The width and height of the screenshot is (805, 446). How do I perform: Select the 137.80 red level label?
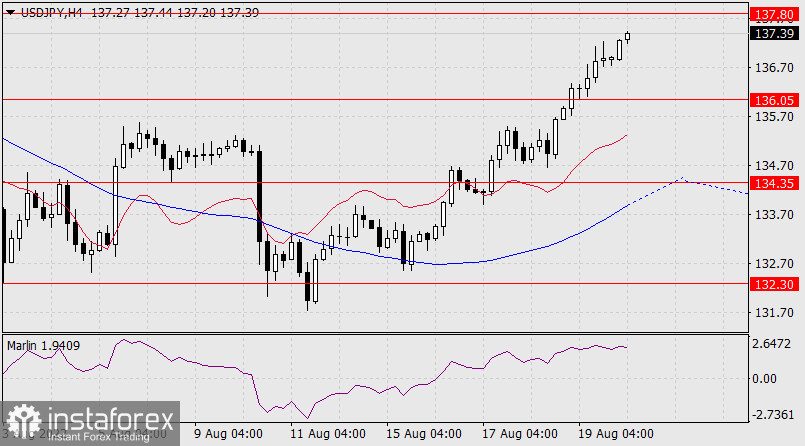coord(774,14)
